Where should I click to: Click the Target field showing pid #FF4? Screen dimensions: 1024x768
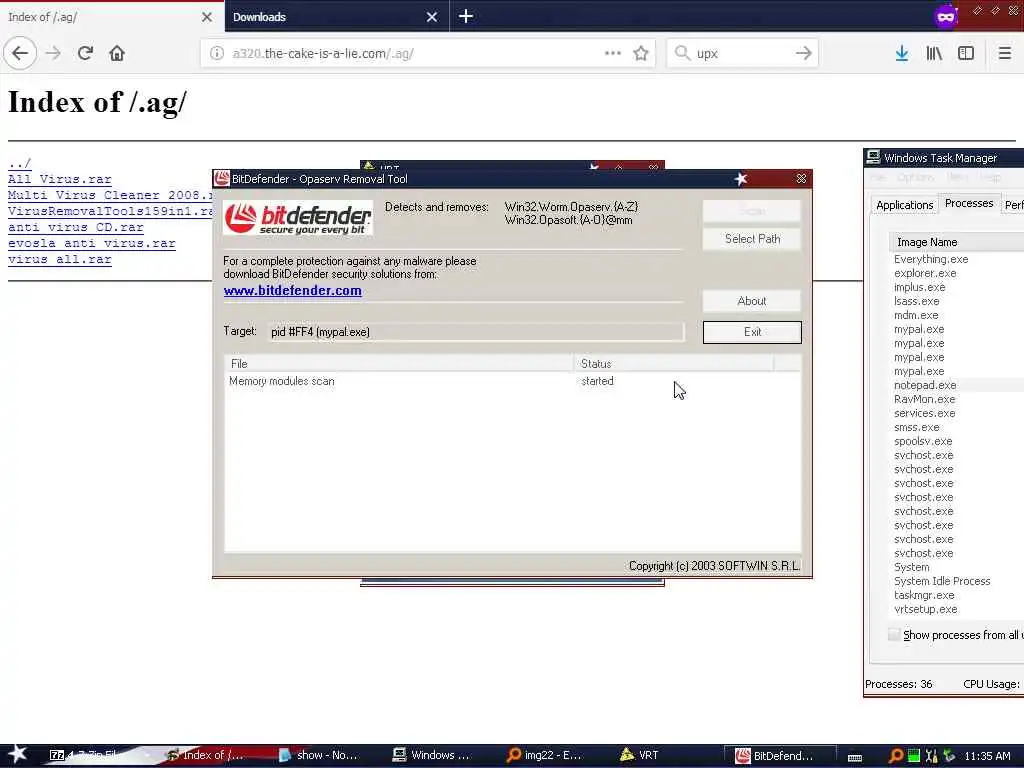click(x=477, y=332)
